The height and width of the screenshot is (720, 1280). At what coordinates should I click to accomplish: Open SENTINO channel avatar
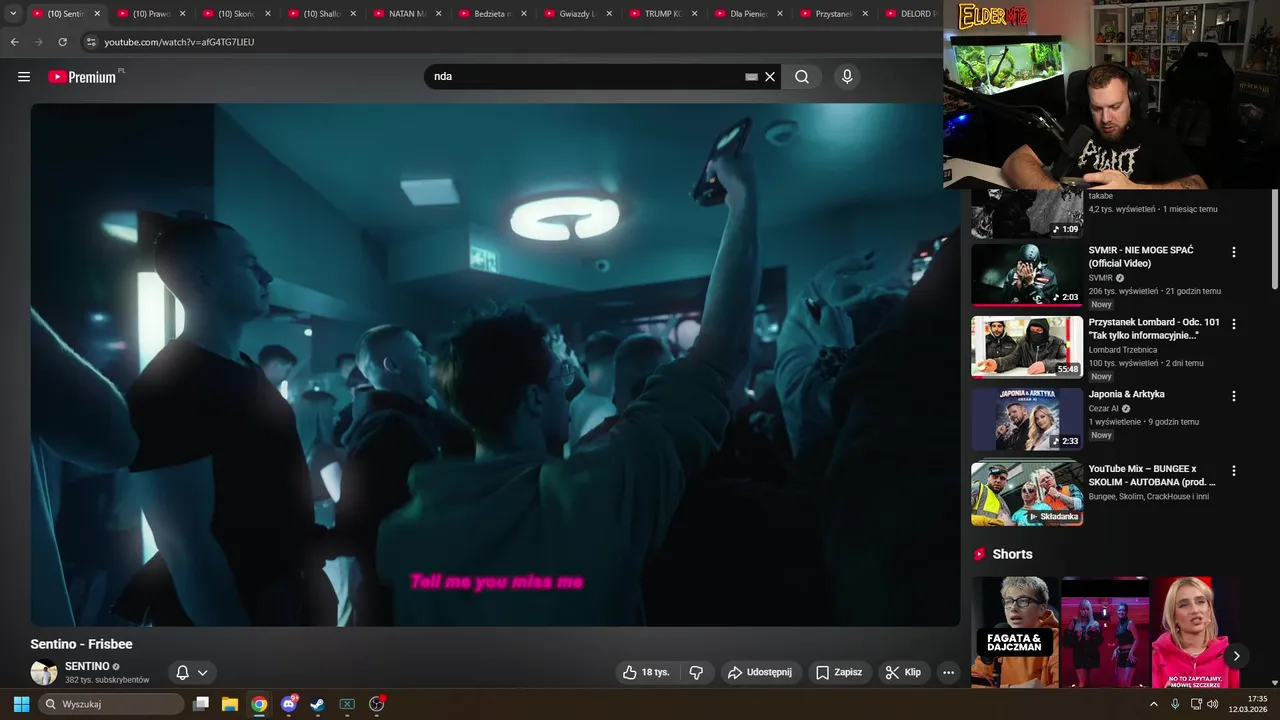coord(44,672)
